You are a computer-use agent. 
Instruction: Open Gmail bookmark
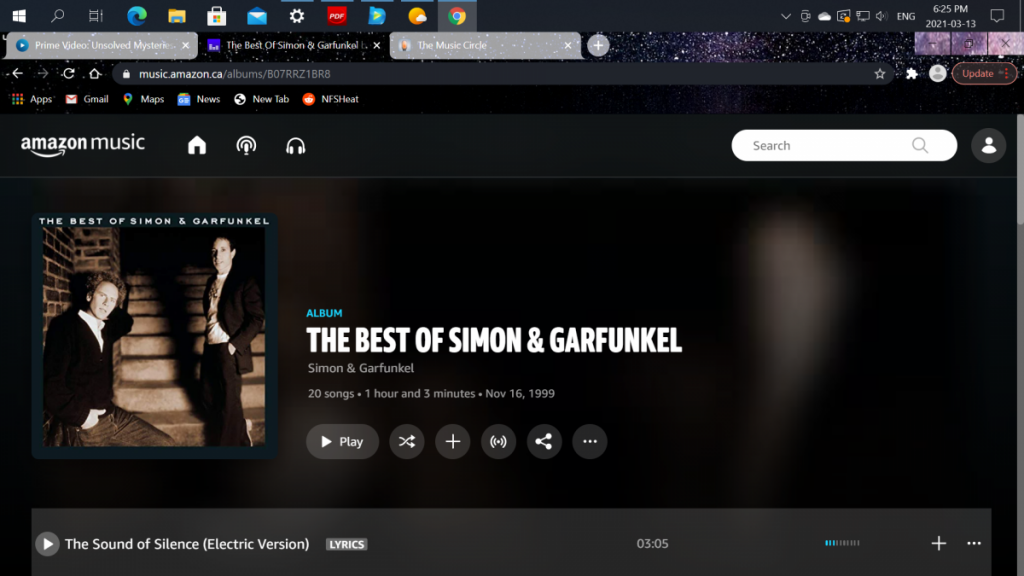[x=87, y=99]
